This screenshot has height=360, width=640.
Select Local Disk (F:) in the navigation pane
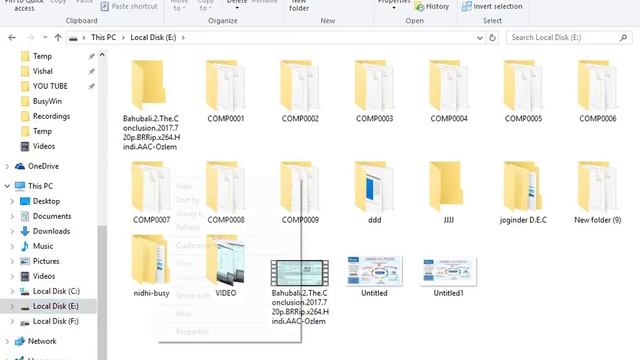tap(56, 321)
